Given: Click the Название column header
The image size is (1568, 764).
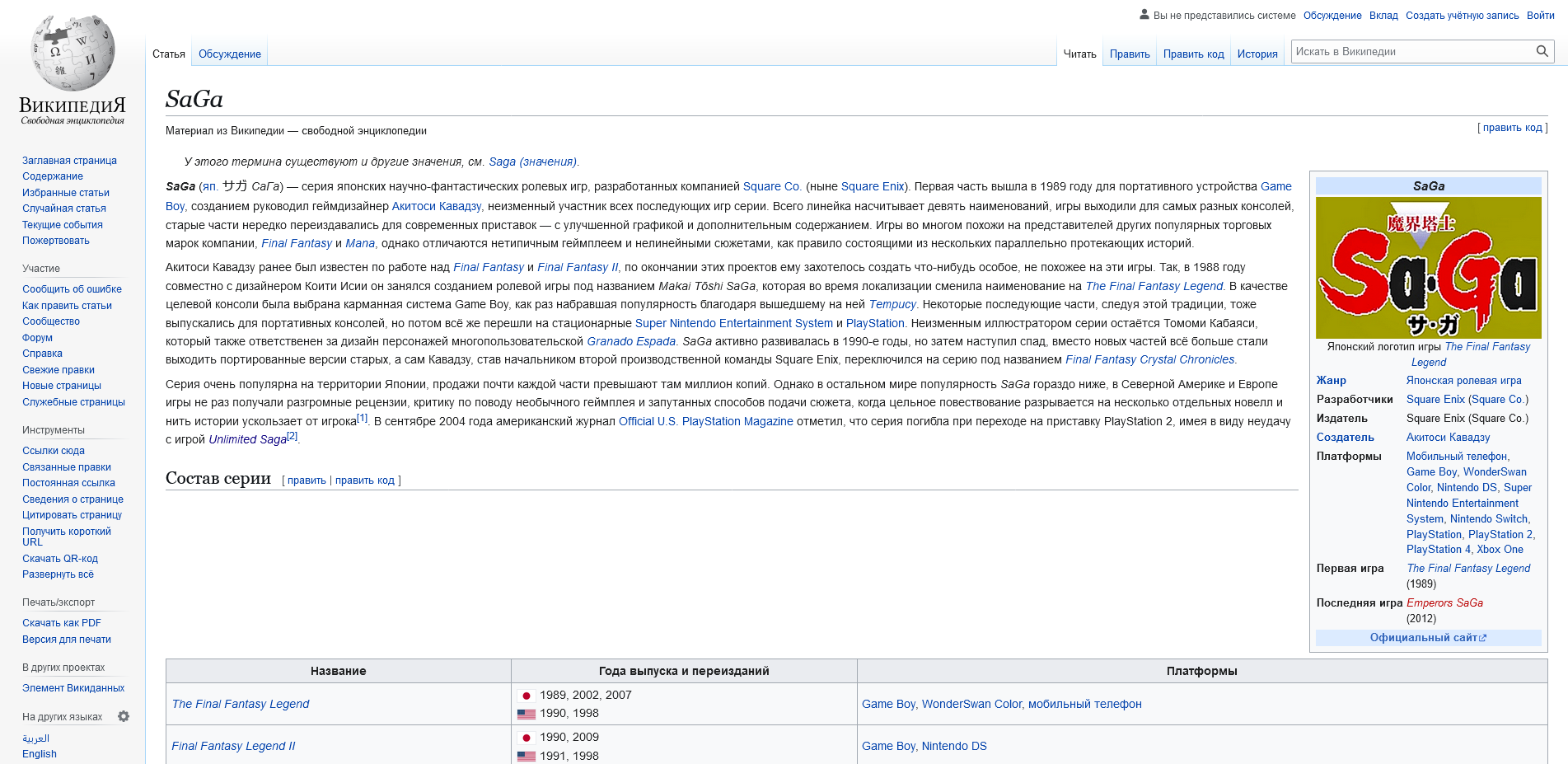Looking at the screenshot, I should point(339,671).
